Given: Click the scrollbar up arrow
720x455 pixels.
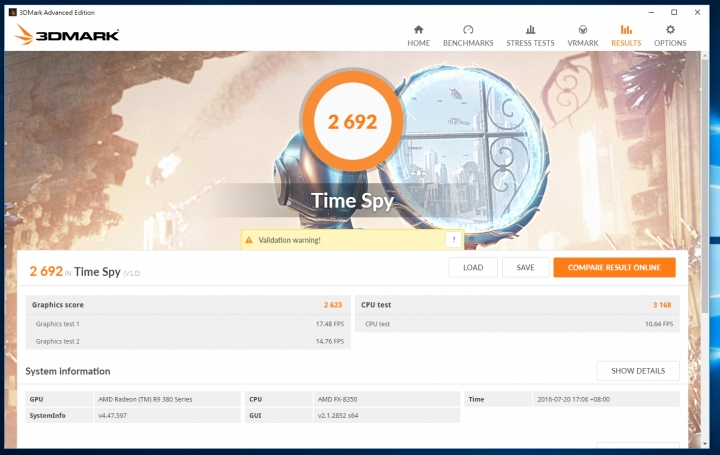Looking at the screenshot, I should 705,55.
